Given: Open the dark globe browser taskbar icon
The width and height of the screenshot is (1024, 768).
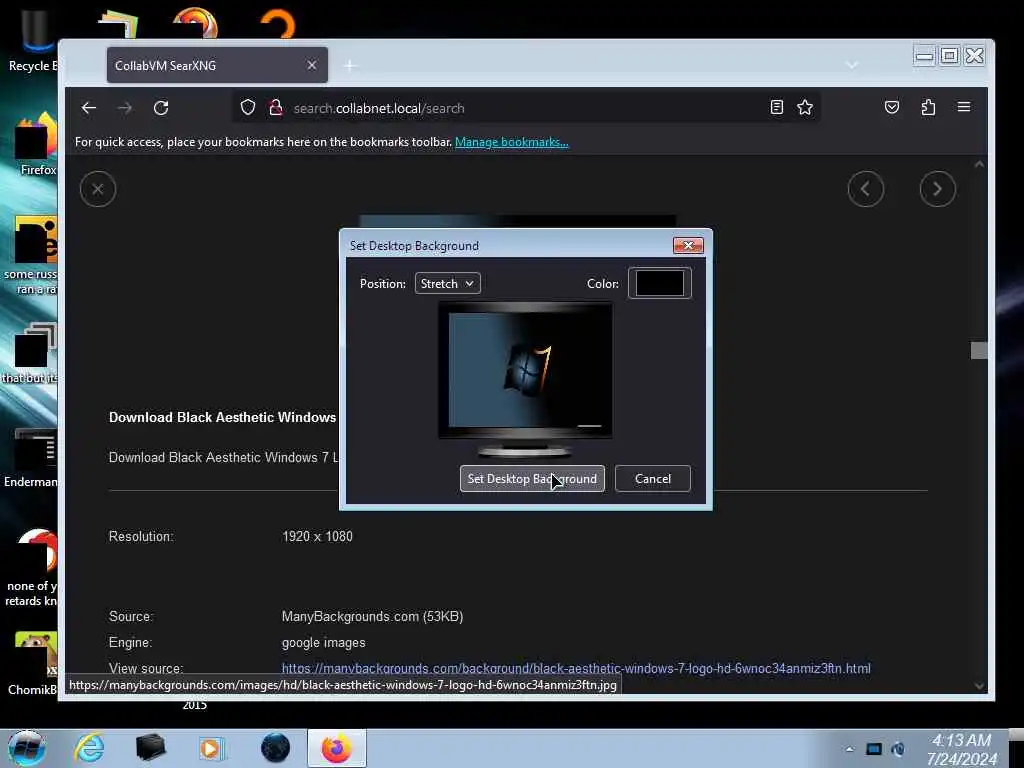Looking at the screenshot, I should [x=275, y=748].
